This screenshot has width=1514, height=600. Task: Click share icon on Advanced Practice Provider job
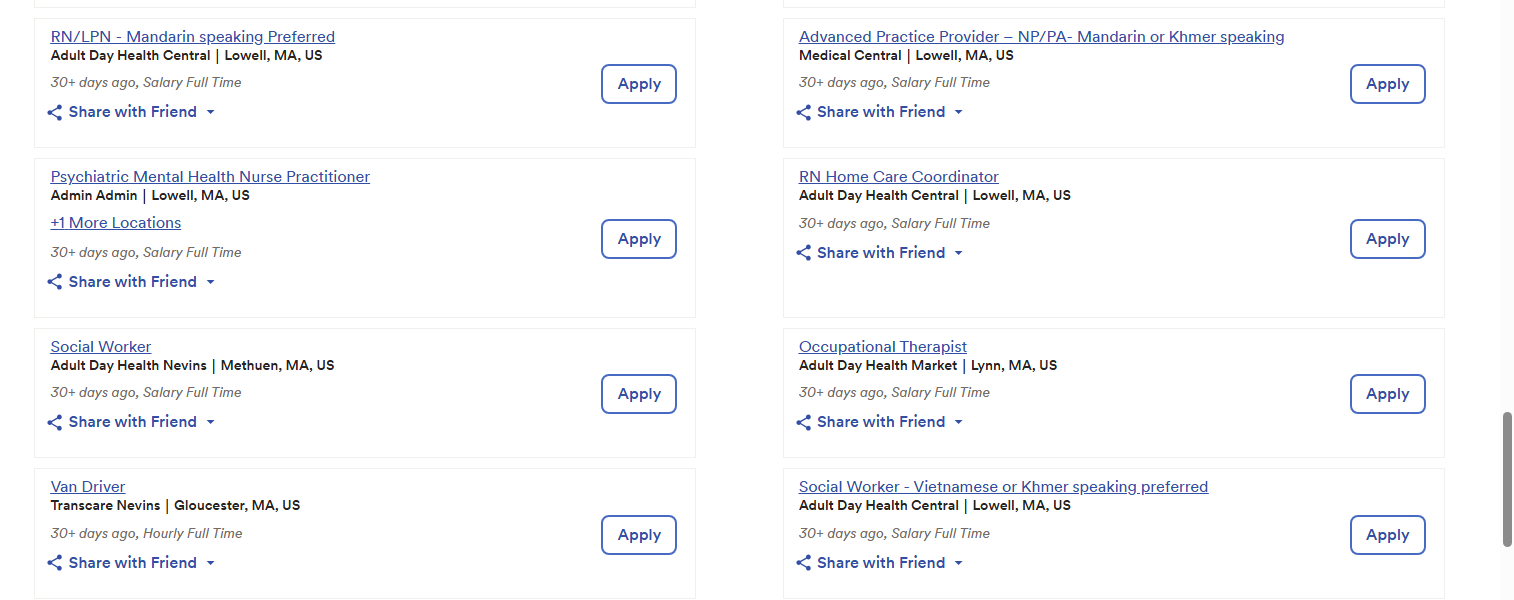(803, 113)
